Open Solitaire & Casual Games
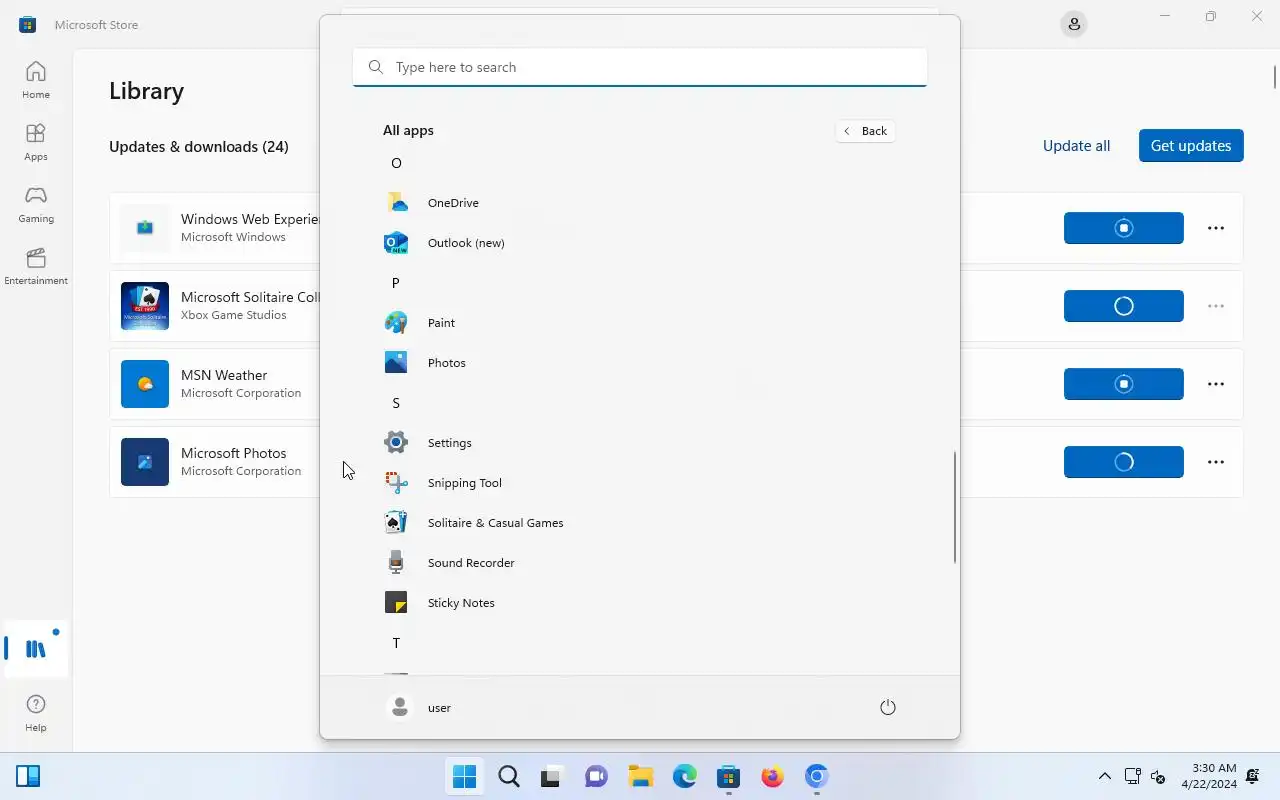This screenshot has height=800, width=1280. 638,523
